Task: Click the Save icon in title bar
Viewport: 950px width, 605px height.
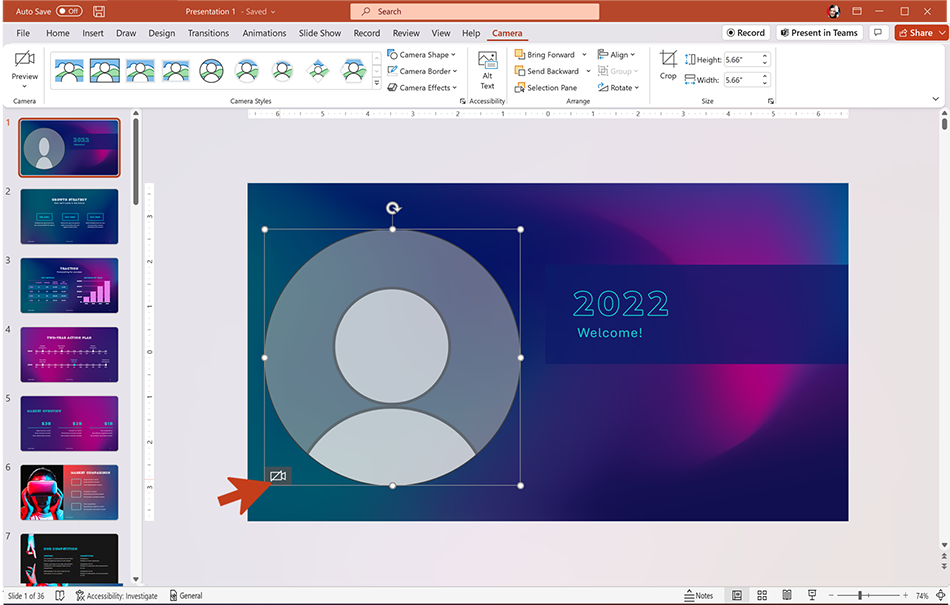Action: (99, 11)
